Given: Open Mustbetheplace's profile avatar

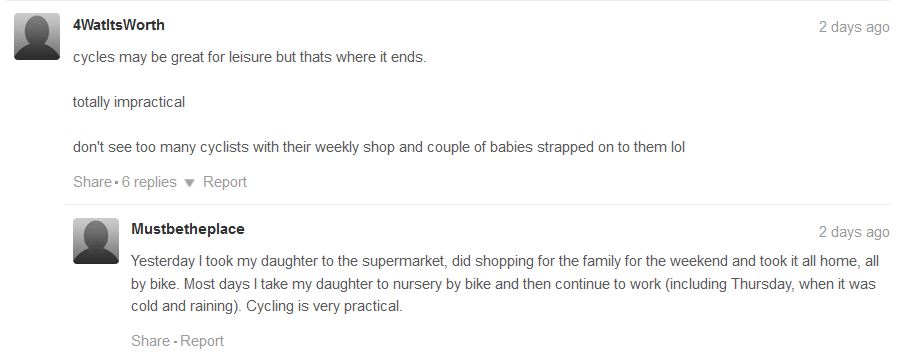Looking at the screenshot, I should point(96,241).
